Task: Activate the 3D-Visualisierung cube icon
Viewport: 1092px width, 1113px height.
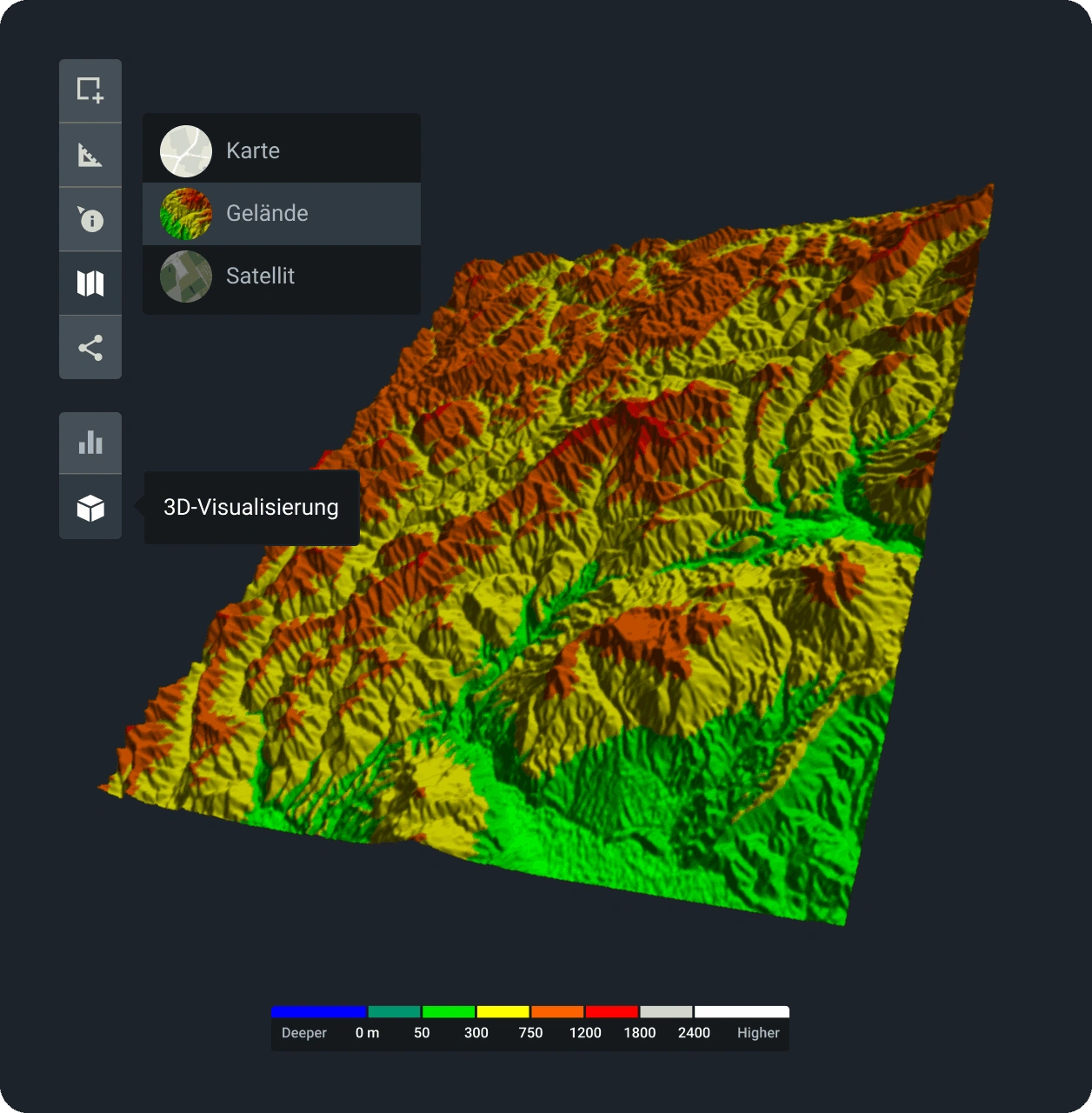Action: (90, 507)
